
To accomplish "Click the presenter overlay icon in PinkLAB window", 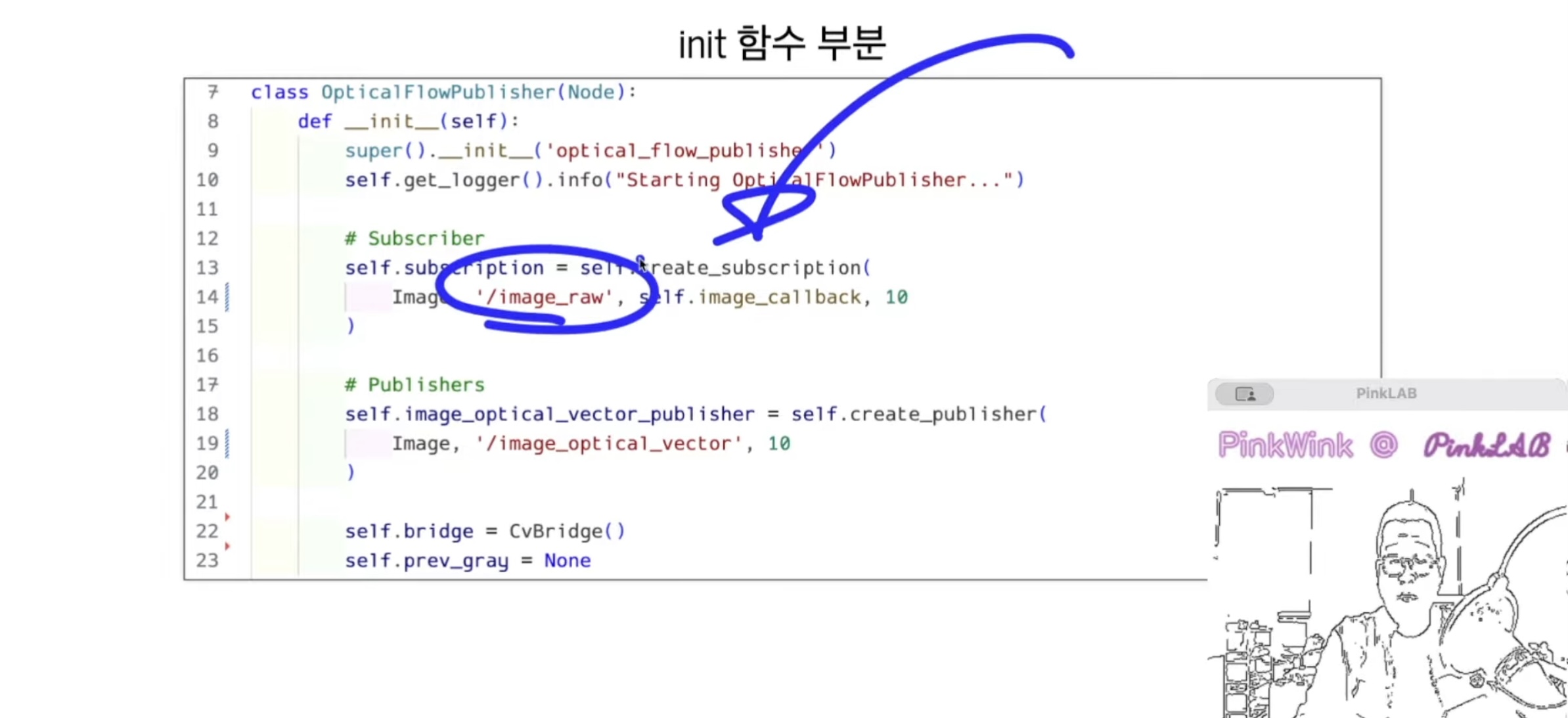I will [x=1245, y=394].
